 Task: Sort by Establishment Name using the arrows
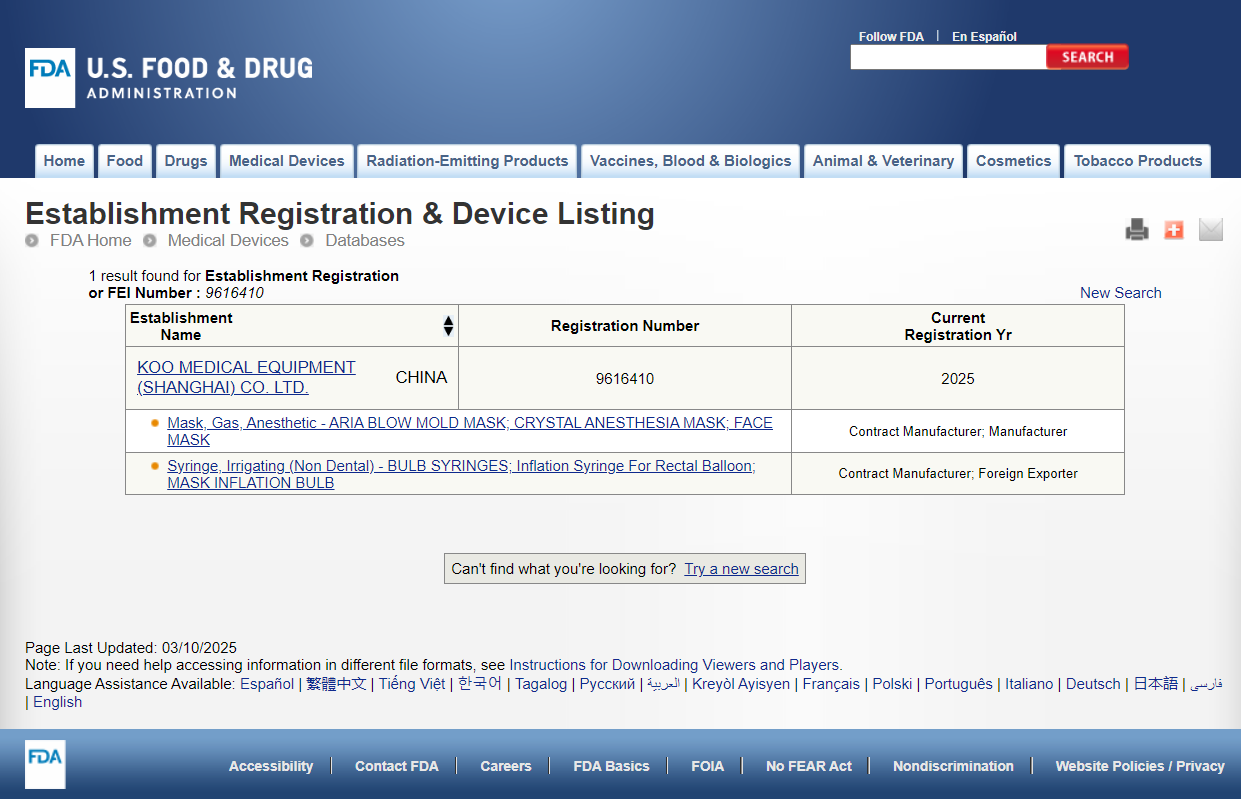[448, 326]
